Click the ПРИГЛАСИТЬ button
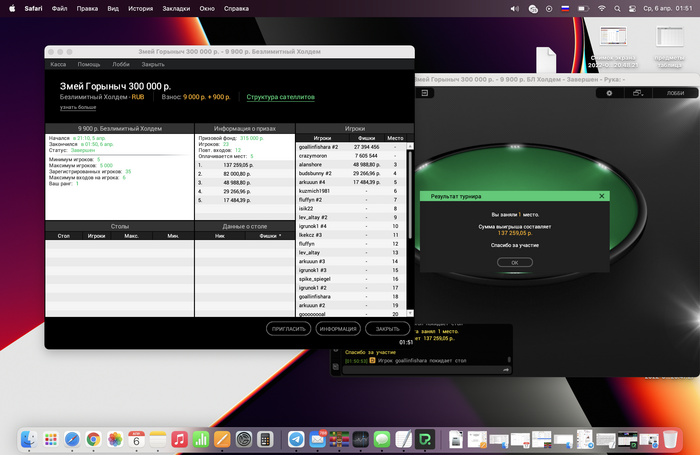The width and height of the screenshot is (700, 455). pos(288,329)
